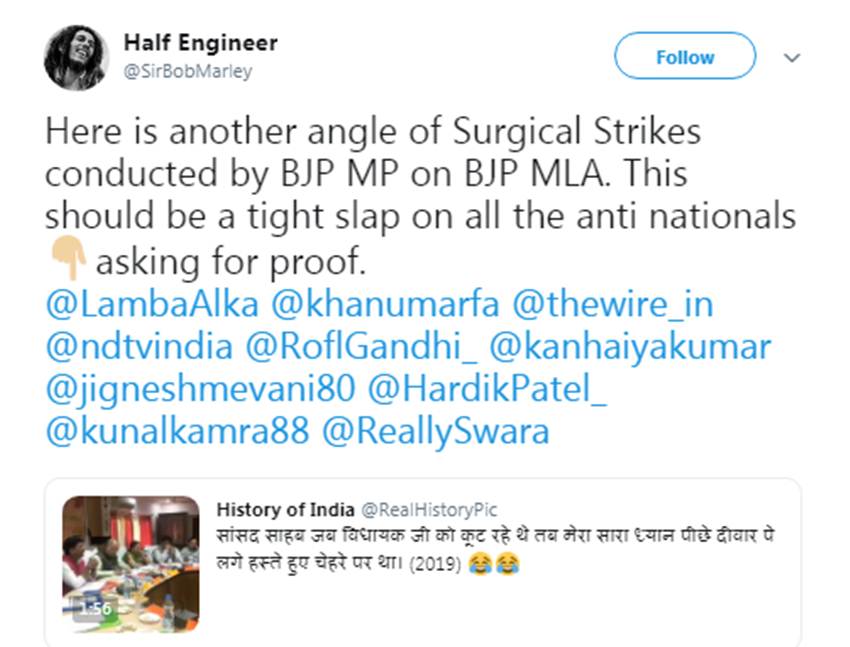The image size is (850, 647).
Task: Click the 1:56 video duration badge
Action: (95, 608)
